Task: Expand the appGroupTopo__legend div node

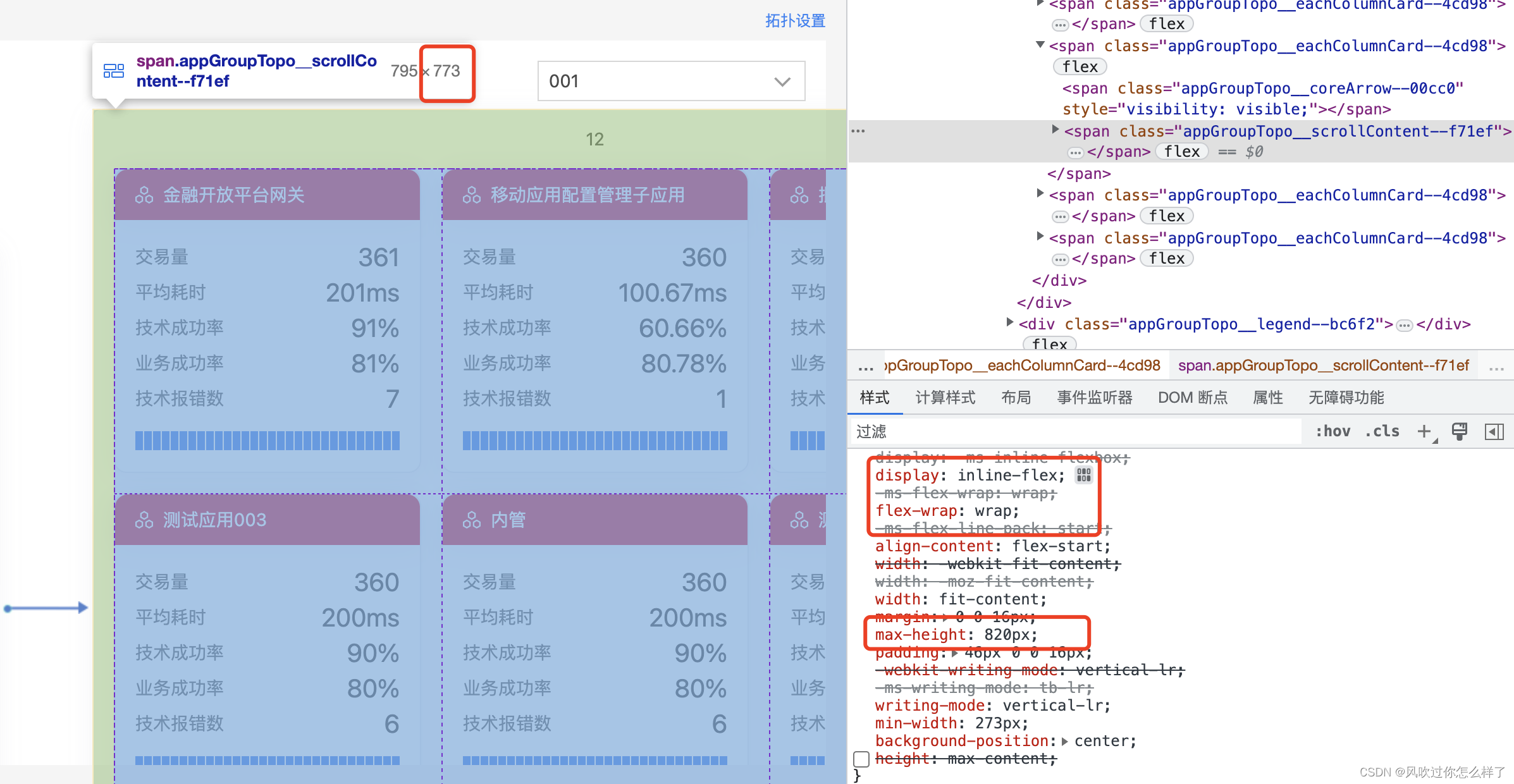Action: [1009, 322]
